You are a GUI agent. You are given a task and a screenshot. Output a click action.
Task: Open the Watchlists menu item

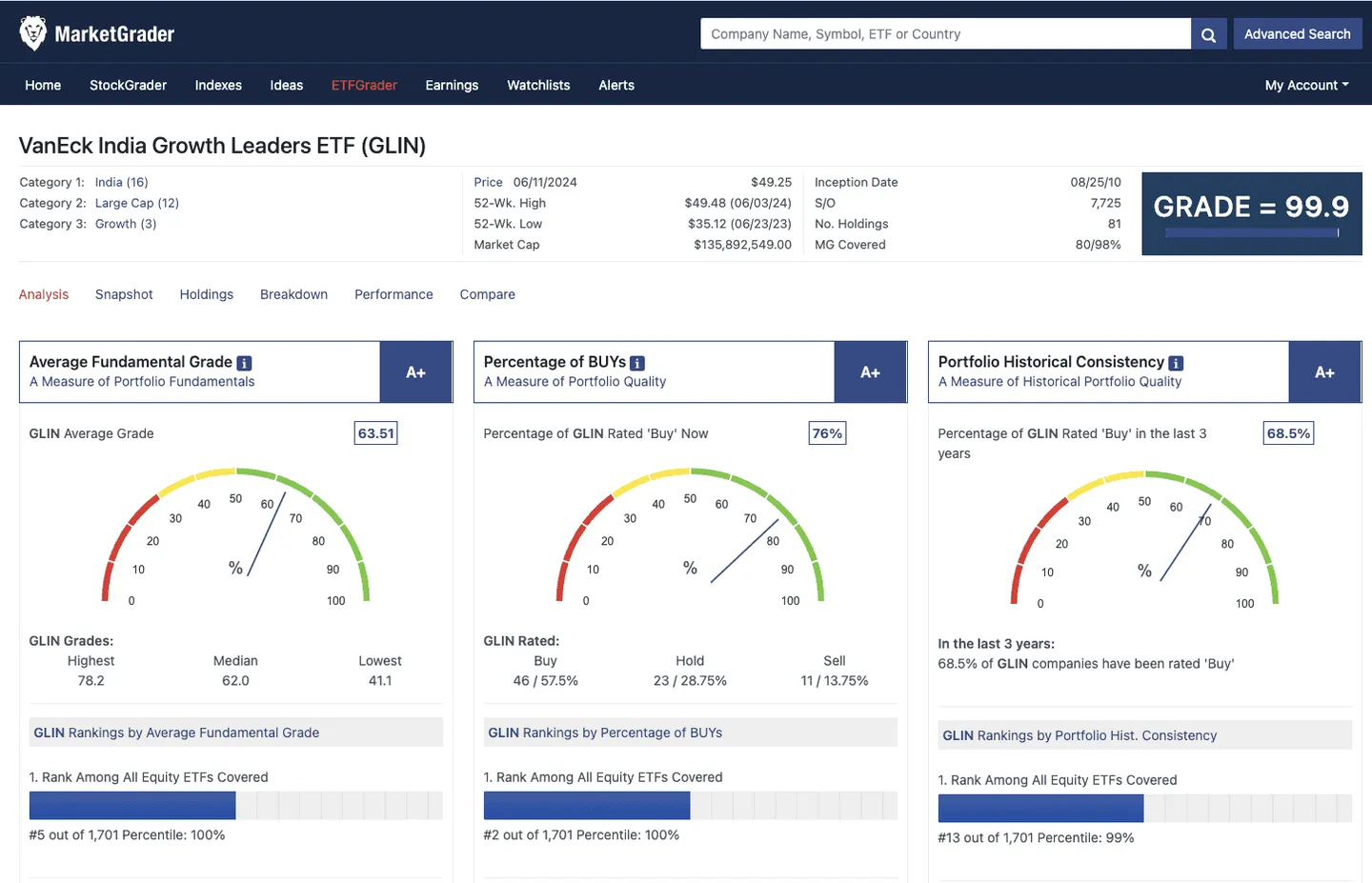pyautogui.click(x=538, y=85)
